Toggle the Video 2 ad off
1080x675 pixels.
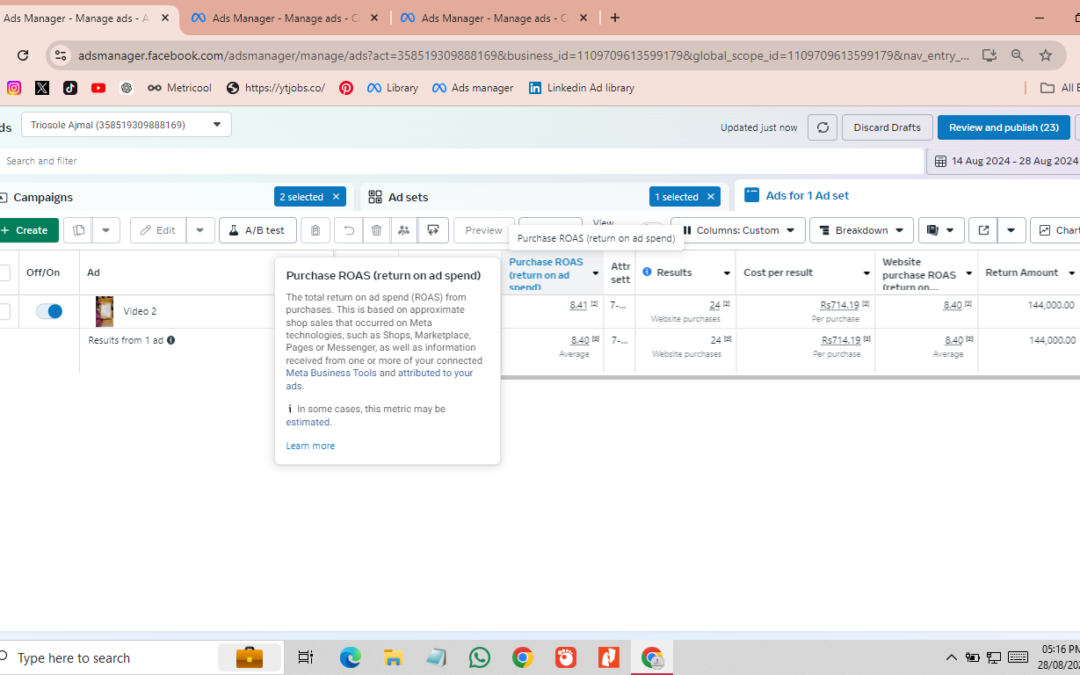click(x=50, y=311)
